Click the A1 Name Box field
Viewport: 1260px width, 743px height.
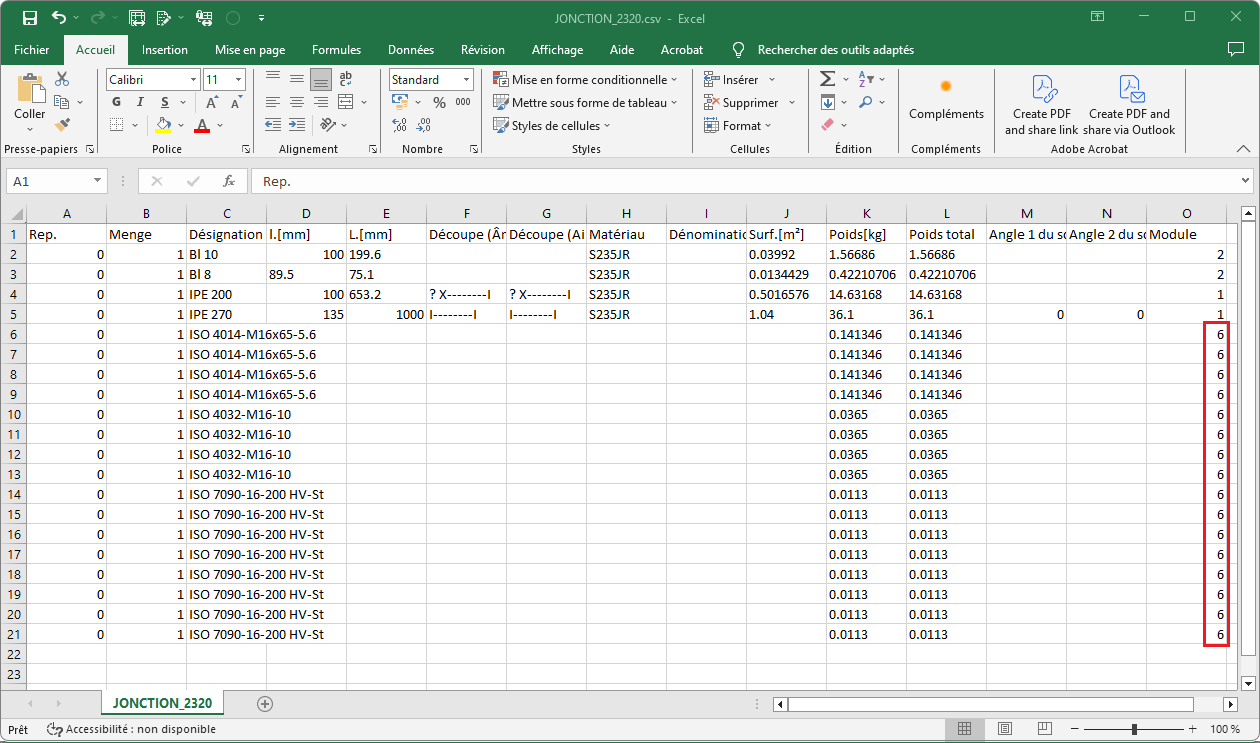48,181
